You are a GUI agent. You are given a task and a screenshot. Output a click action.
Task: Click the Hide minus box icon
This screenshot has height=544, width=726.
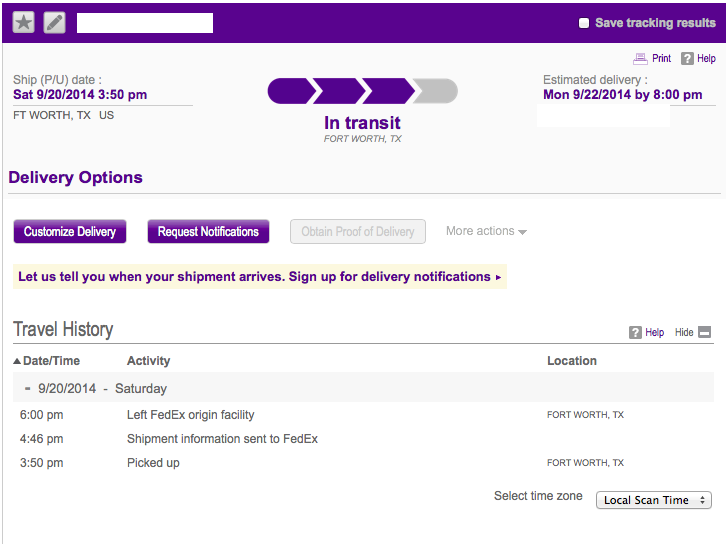click(x=704, y=332)
